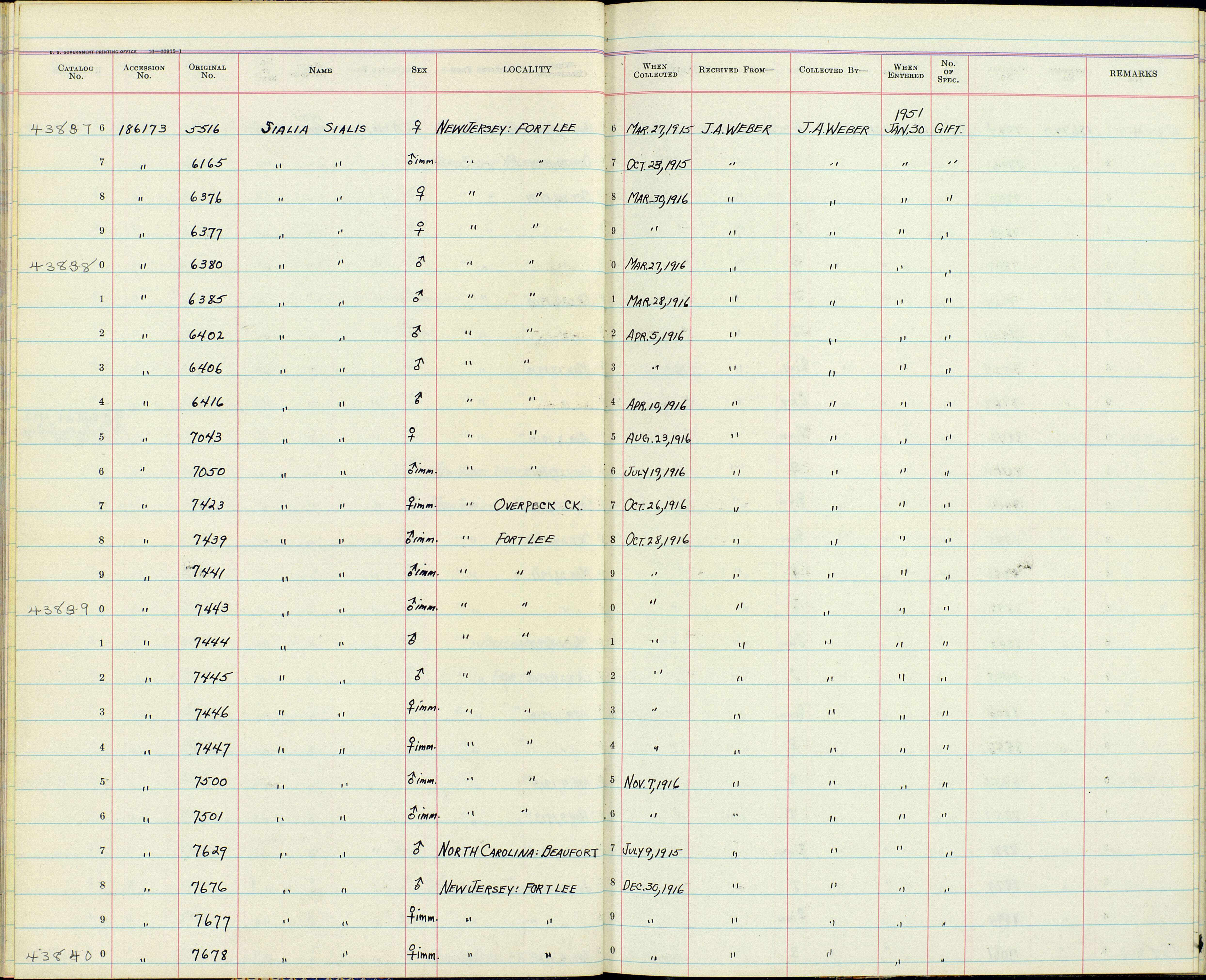
Task: Click collection date 'July 19, 1916'
Action: pos(655,472)
